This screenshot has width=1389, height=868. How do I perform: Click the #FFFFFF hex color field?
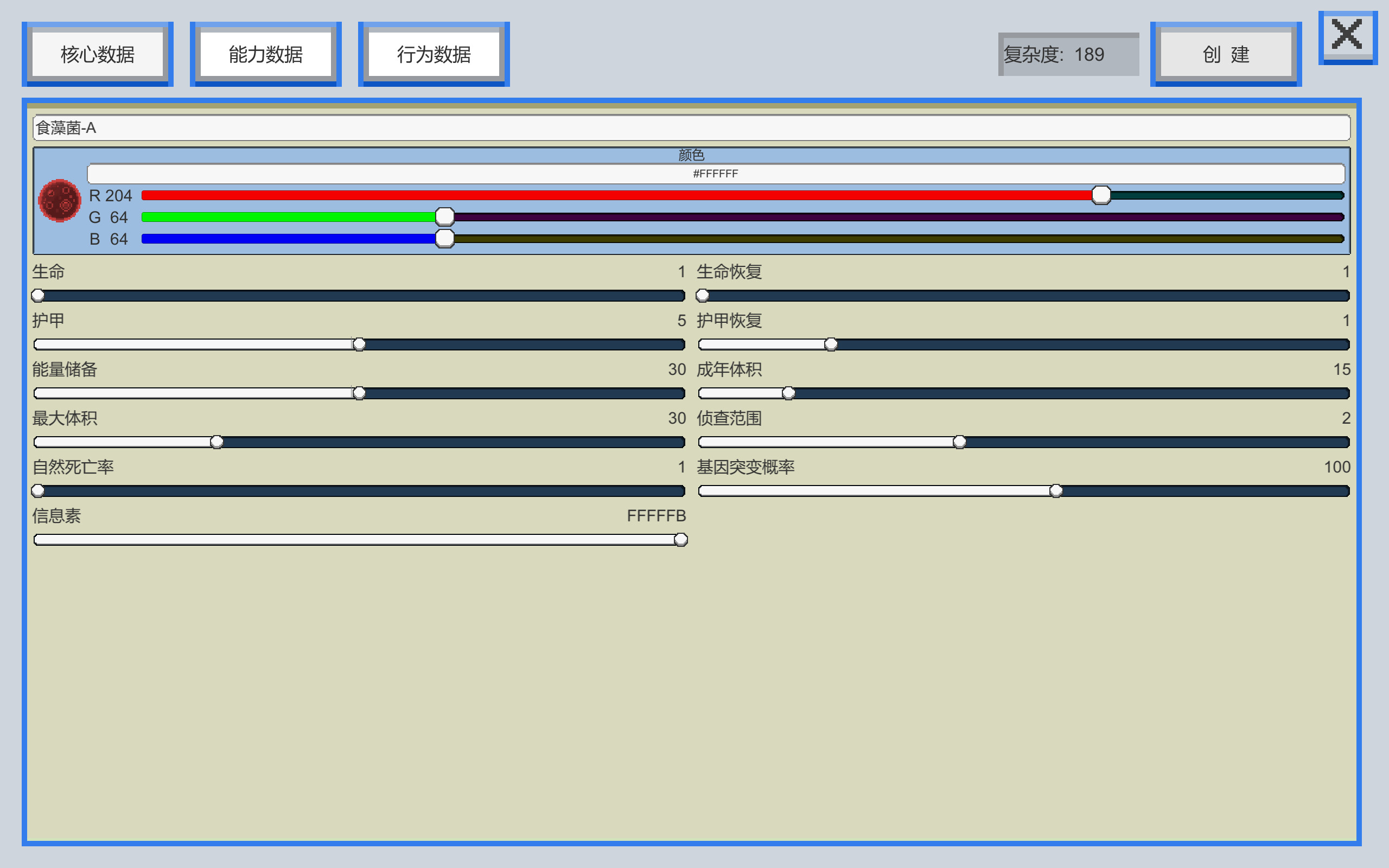click(715, 173)
